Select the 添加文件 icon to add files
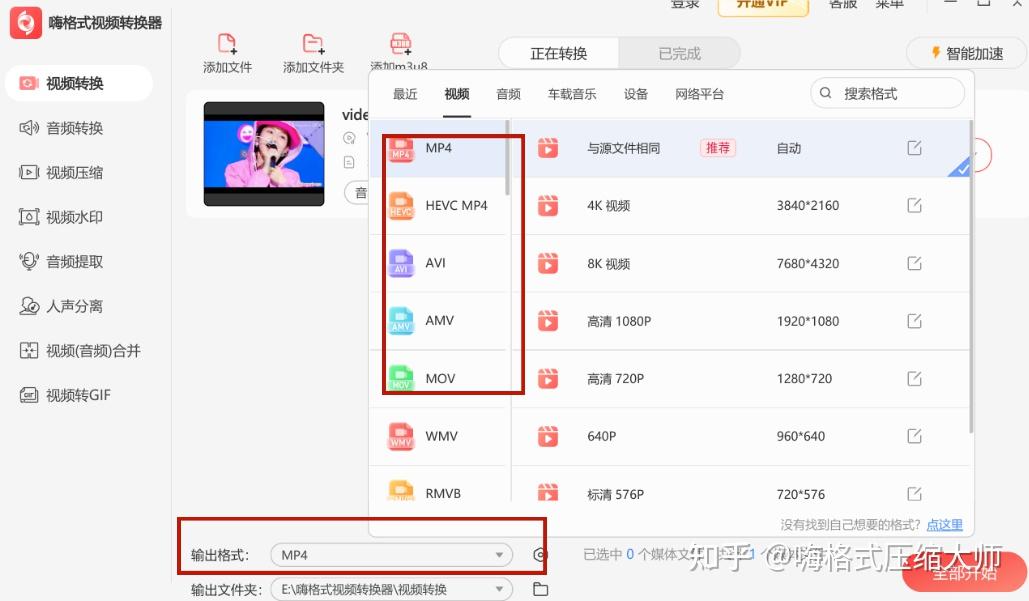 (227, 45)
